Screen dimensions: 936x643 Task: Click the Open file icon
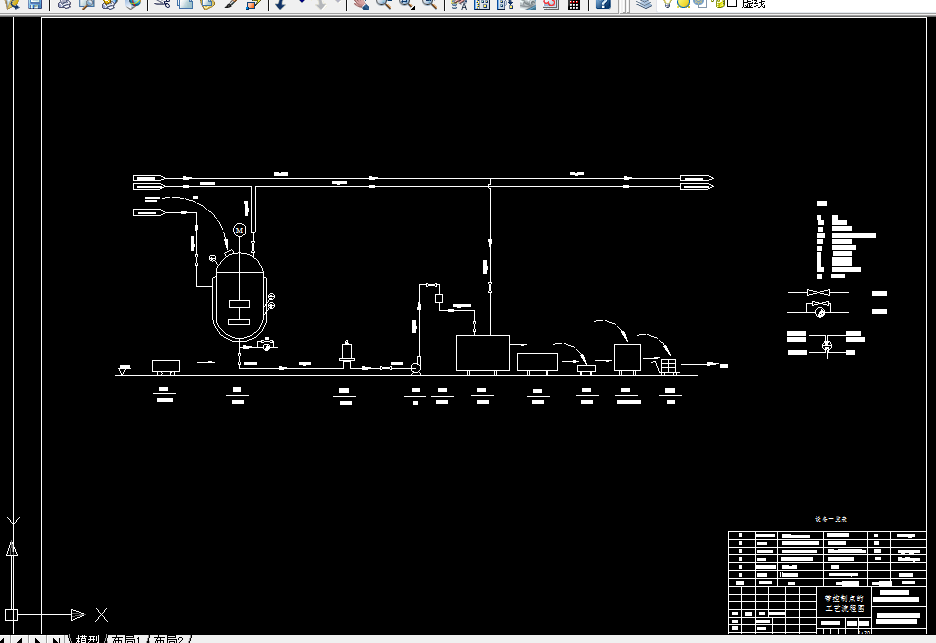point(13,4)
